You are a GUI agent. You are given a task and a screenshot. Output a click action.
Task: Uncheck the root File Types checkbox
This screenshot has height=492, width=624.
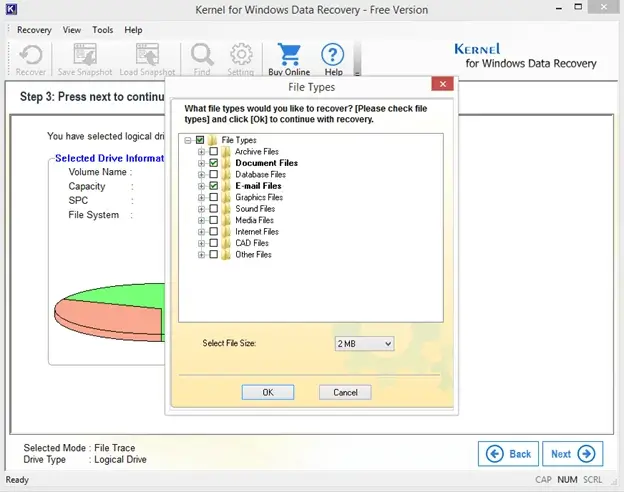point(200,140)
